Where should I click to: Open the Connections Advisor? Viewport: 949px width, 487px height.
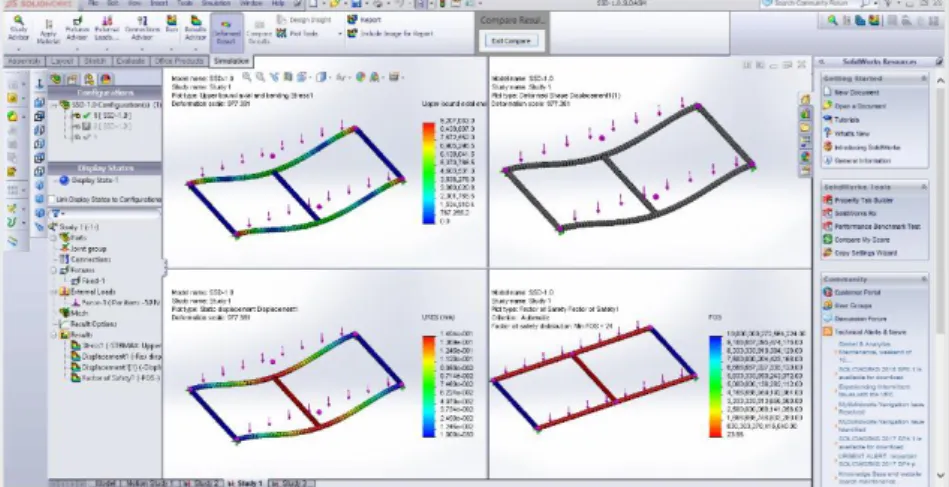click(142, 29)
